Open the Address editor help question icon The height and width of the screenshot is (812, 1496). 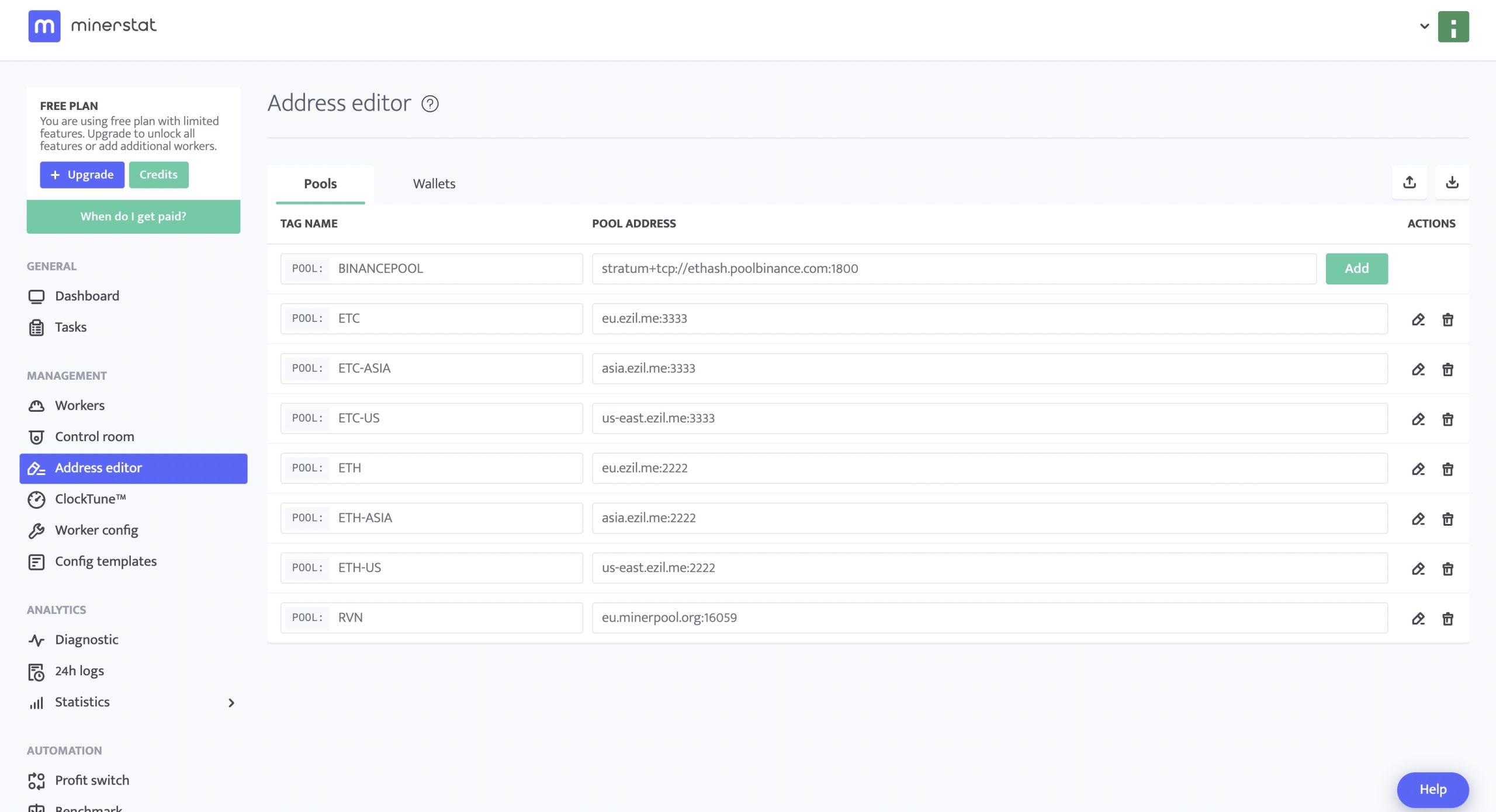coord(430,103)
